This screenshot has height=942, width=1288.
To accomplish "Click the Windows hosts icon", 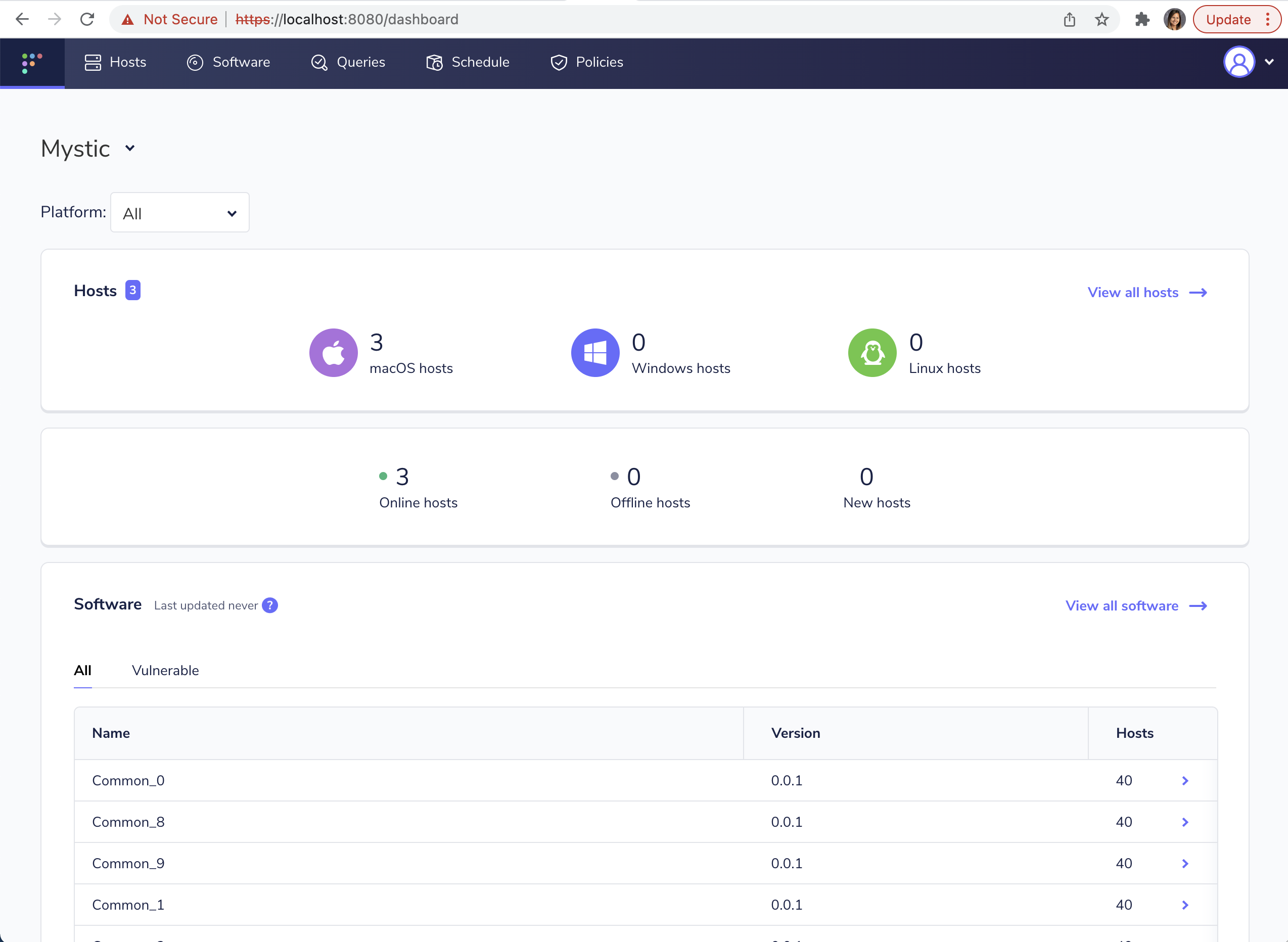I will pos(595,353).
